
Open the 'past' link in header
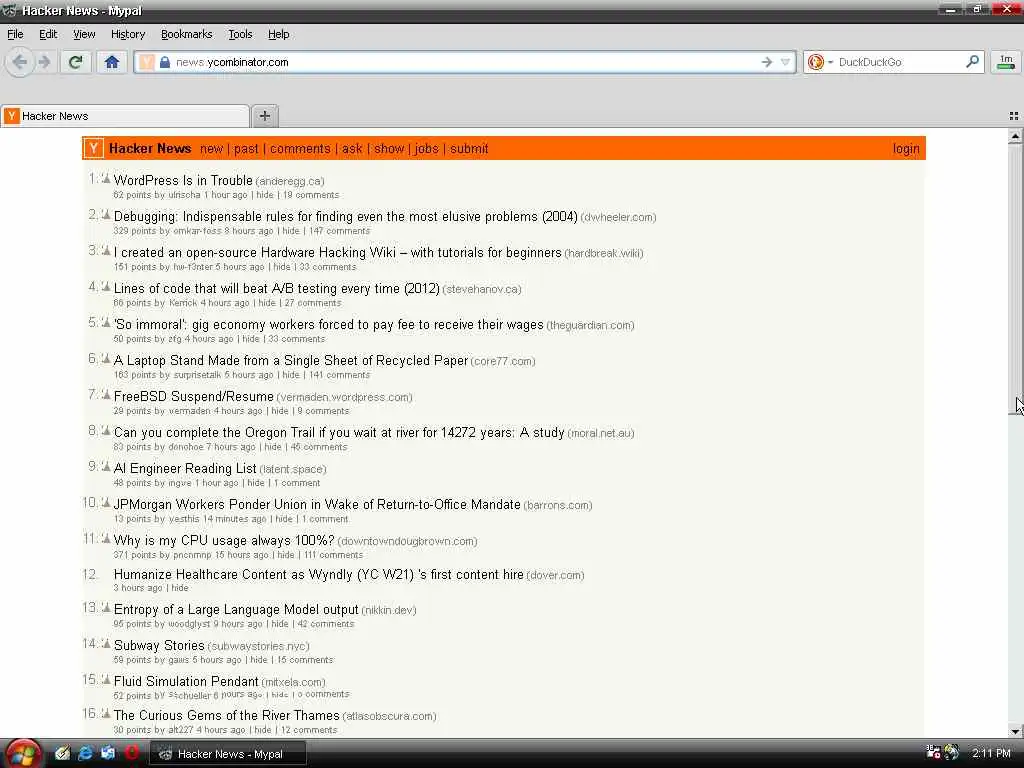(x=246, y=148)
